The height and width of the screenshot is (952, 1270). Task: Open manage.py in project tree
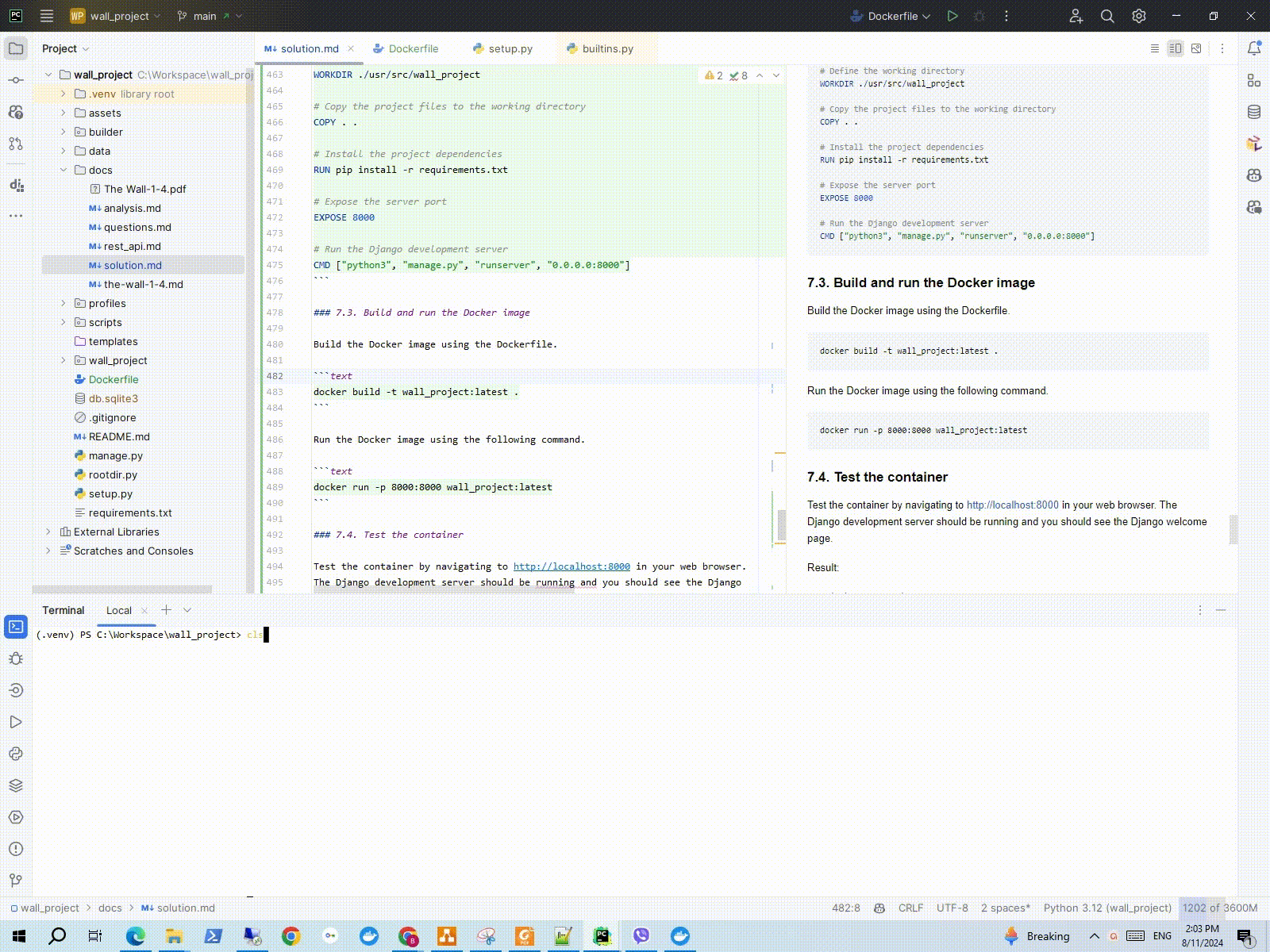pos(115,455)
